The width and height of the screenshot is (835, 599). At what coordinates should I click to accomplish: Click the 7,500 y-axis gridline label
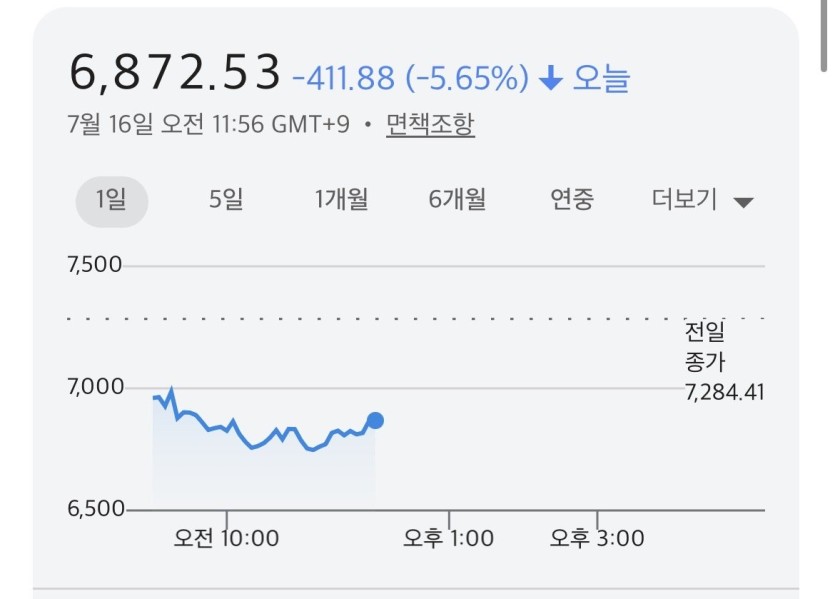pos(95,265)
